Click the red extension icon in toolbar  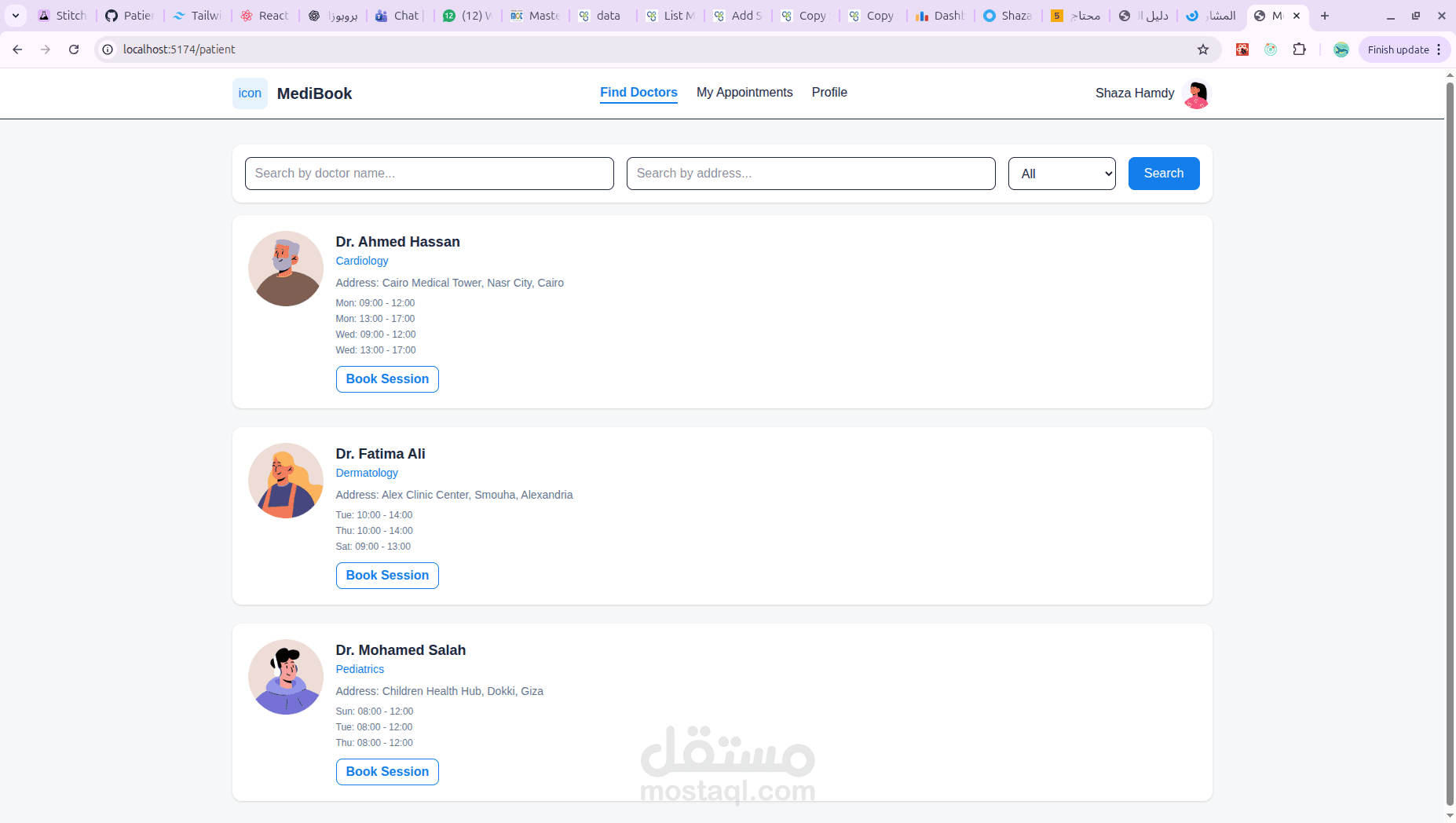point(1242,49)
